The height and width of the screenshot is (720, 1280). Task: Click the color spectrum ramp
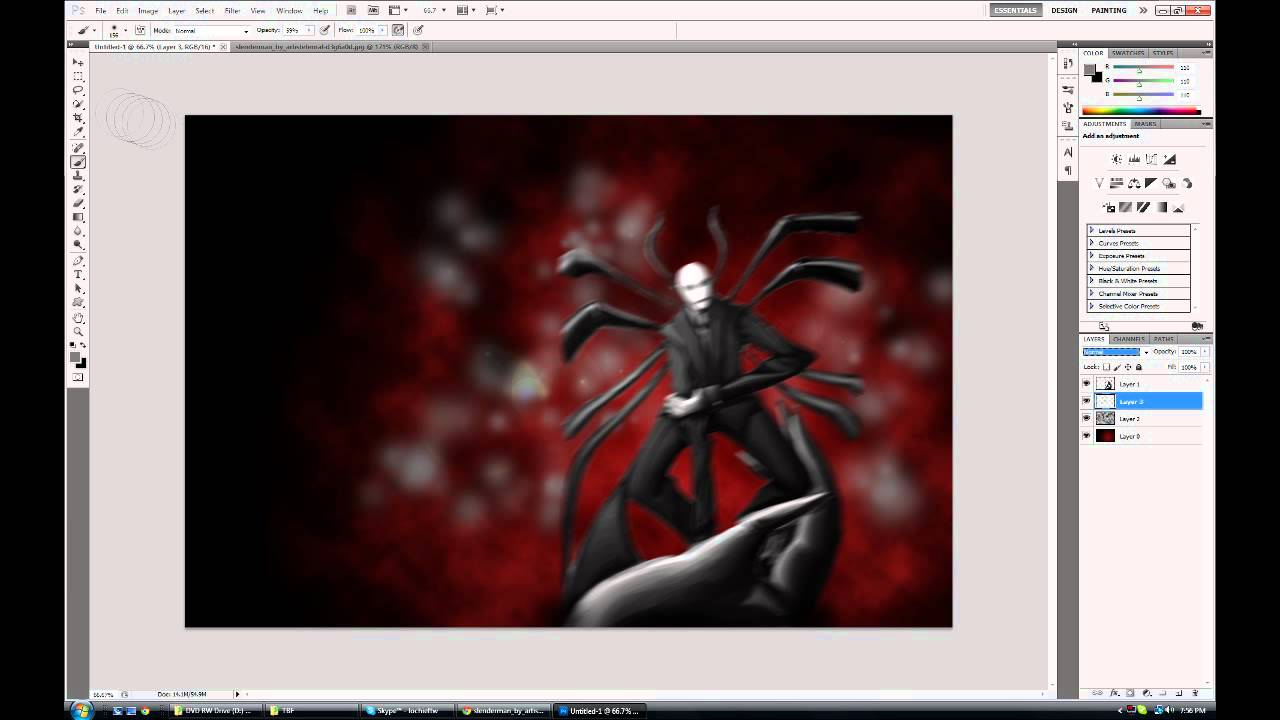pos(1141,111)
